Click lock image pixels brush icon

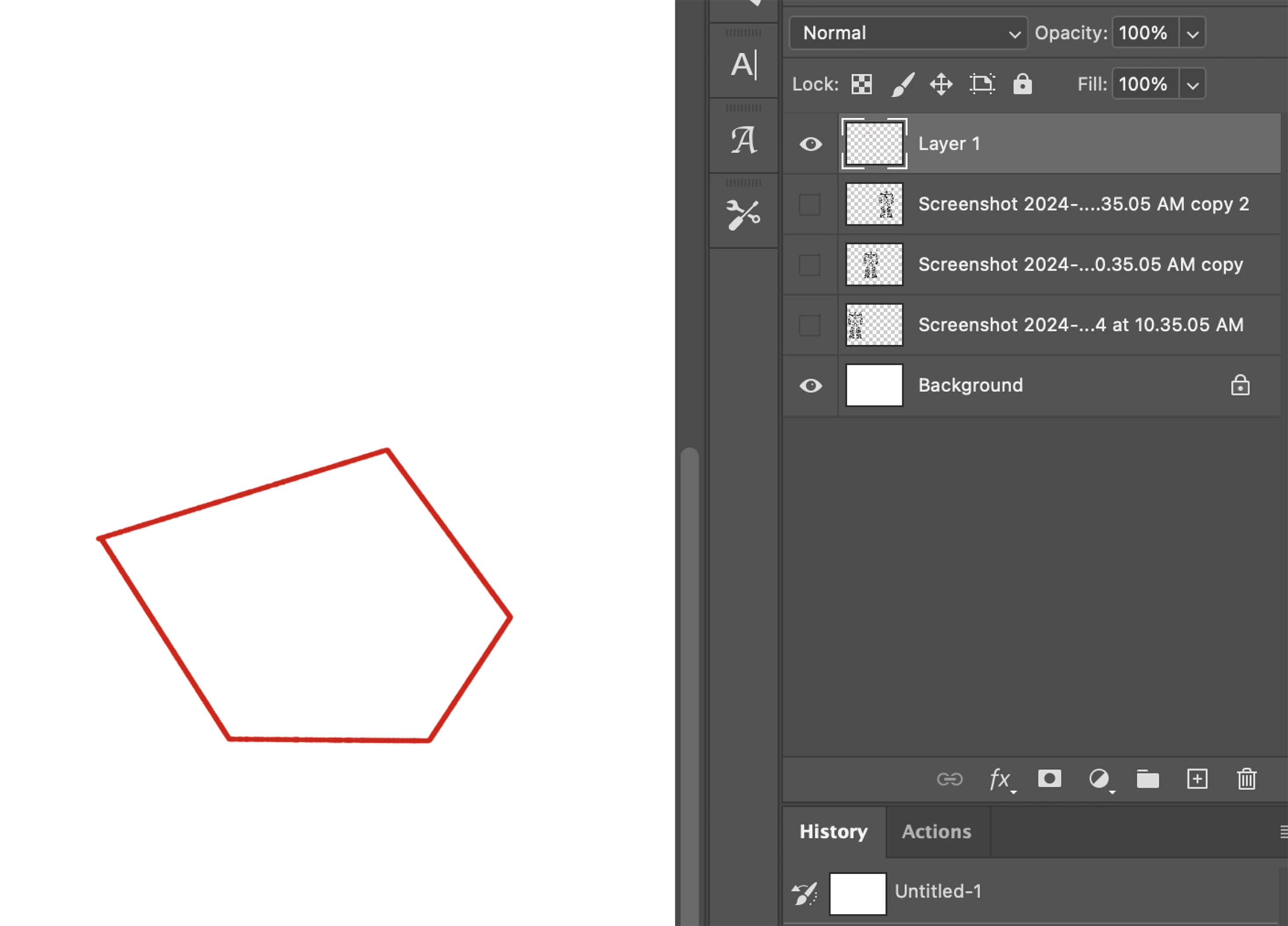tap(902, 85)
